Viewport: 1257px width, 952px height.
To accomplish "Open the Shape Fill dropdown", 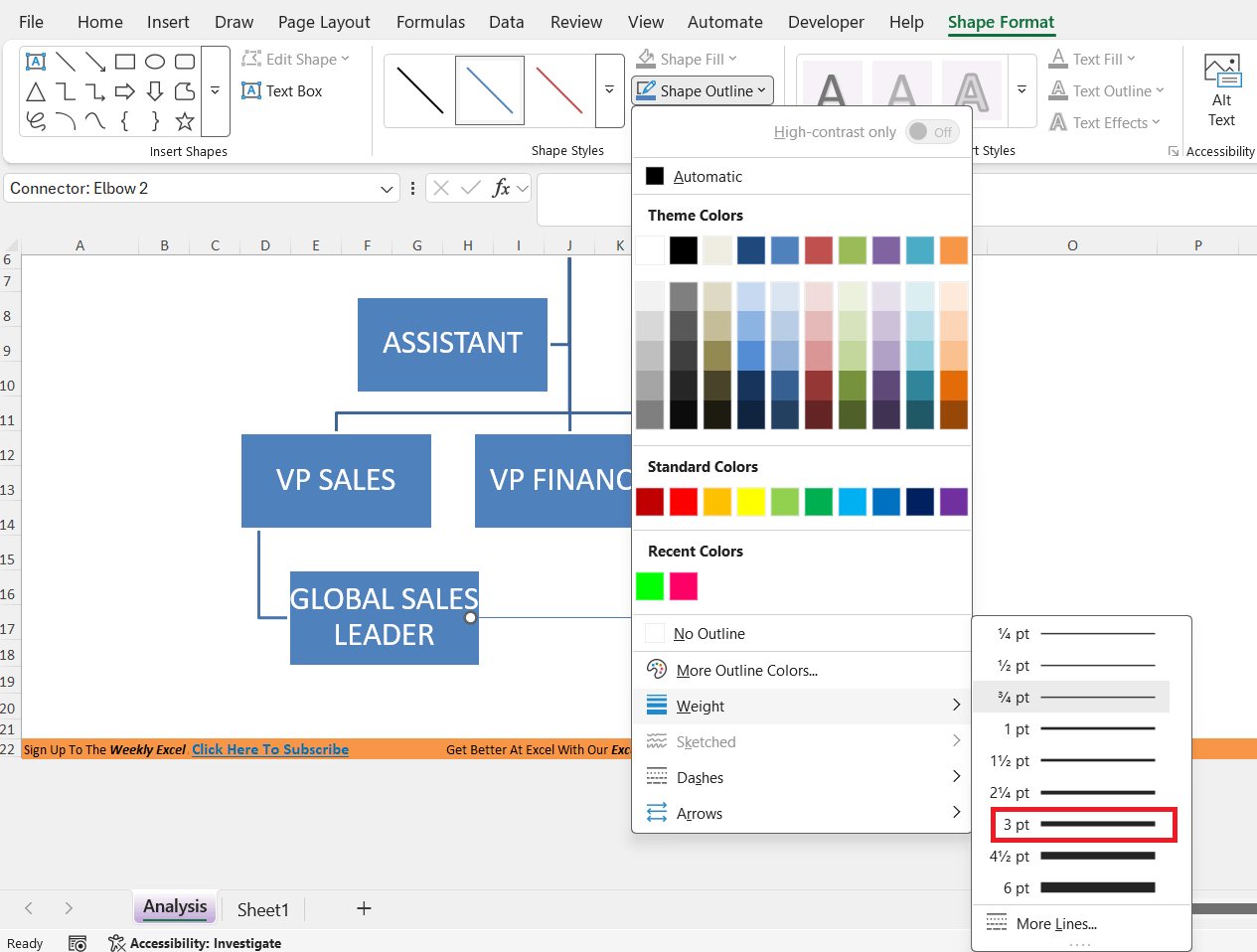I will (x=688, y=59).
